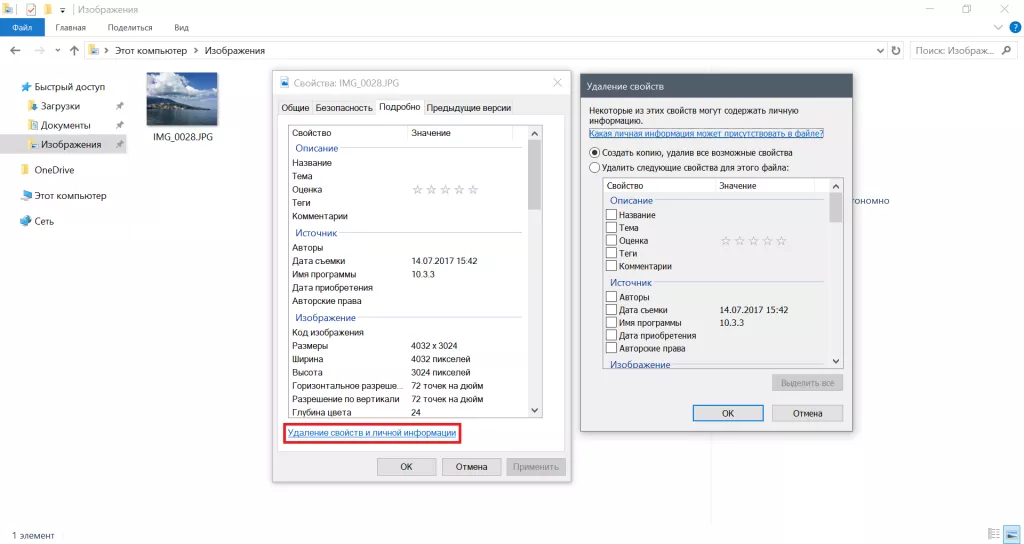Click OK in Свойства dialog
The image size is (1024, 544).
406,467
